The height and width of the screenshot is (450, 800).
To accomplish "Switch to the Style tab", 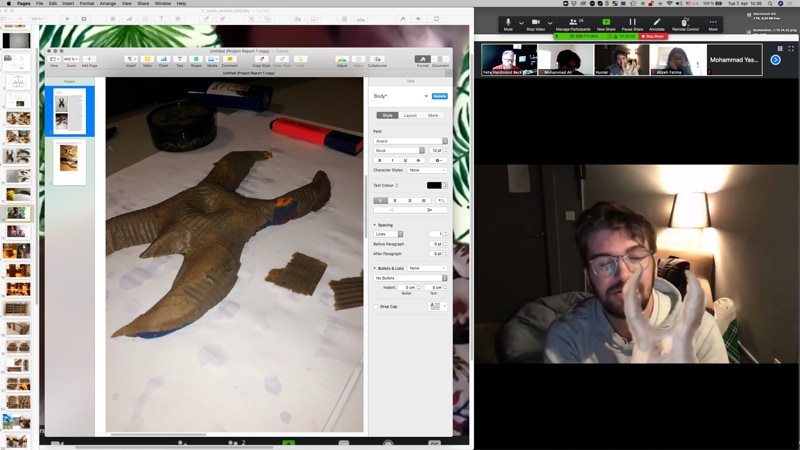I will coord(387,115).
